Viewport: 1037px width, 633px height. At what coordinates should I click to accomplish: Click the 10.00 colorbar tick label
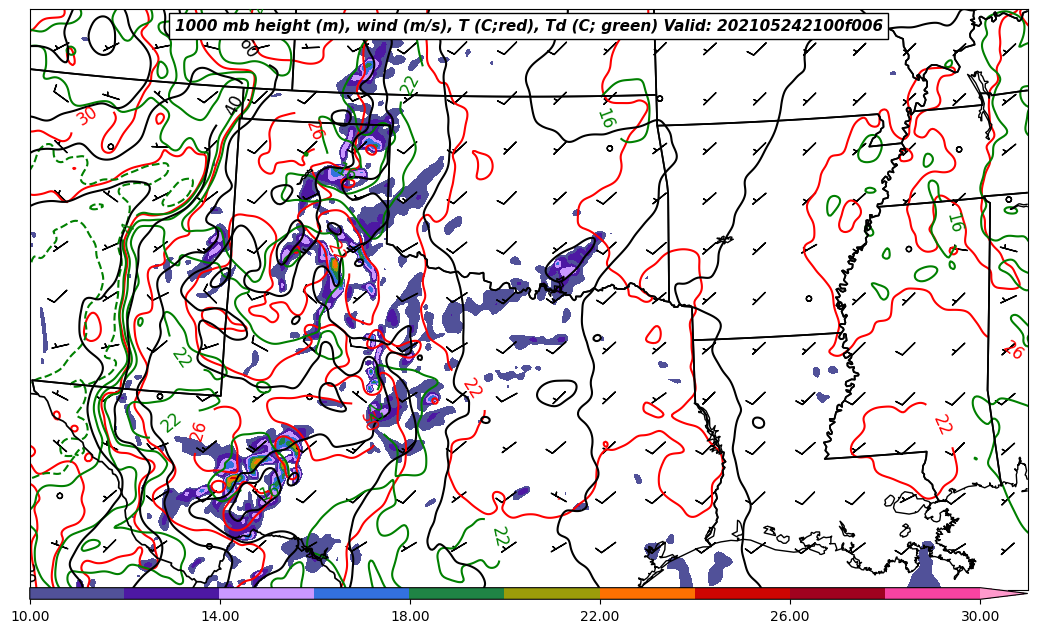coord(30,616)
